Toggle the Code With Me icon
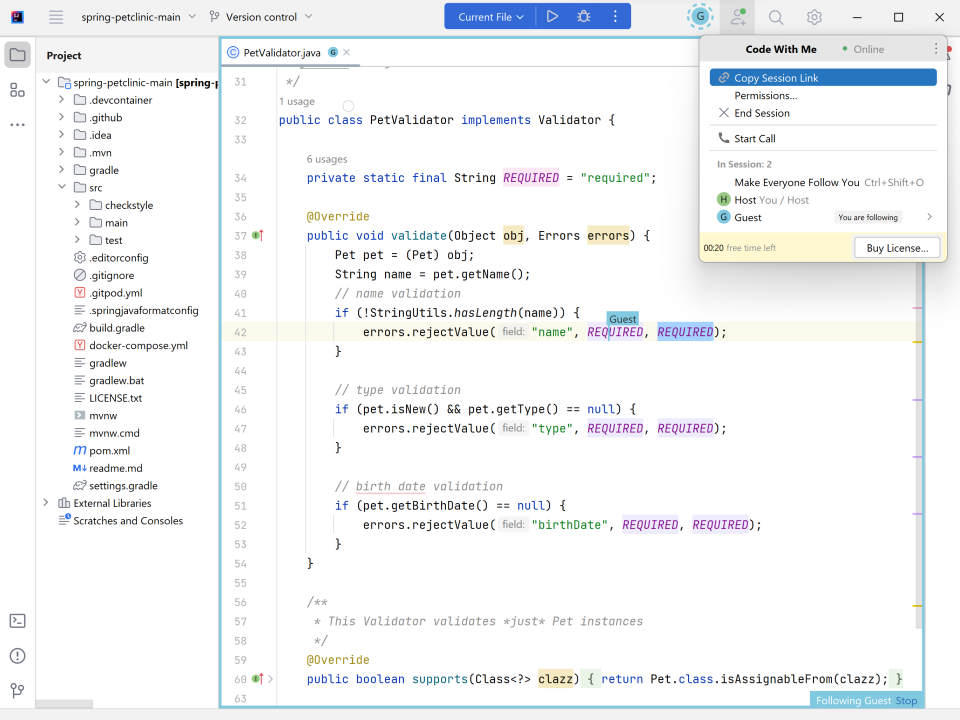The image size is (960, 720). pos(738,17)
